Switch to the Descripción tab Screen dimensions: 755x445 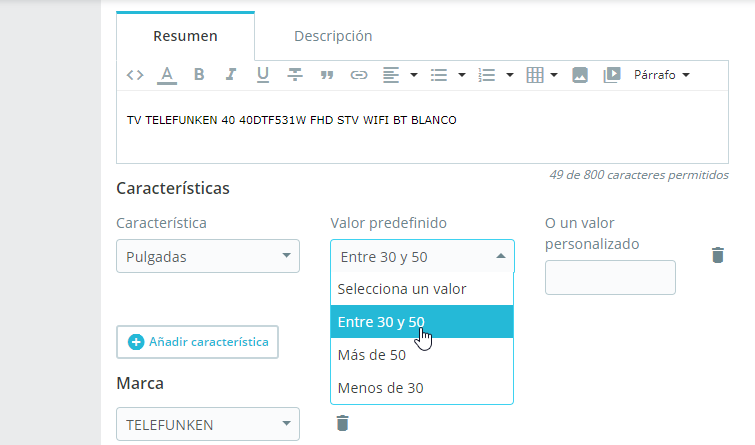tap(333, 36)
